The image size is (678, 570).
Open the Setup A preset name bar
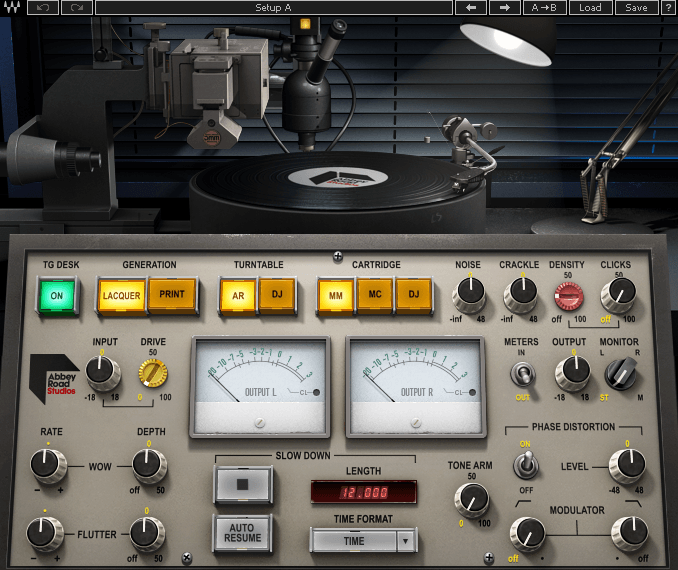point(274,8)
